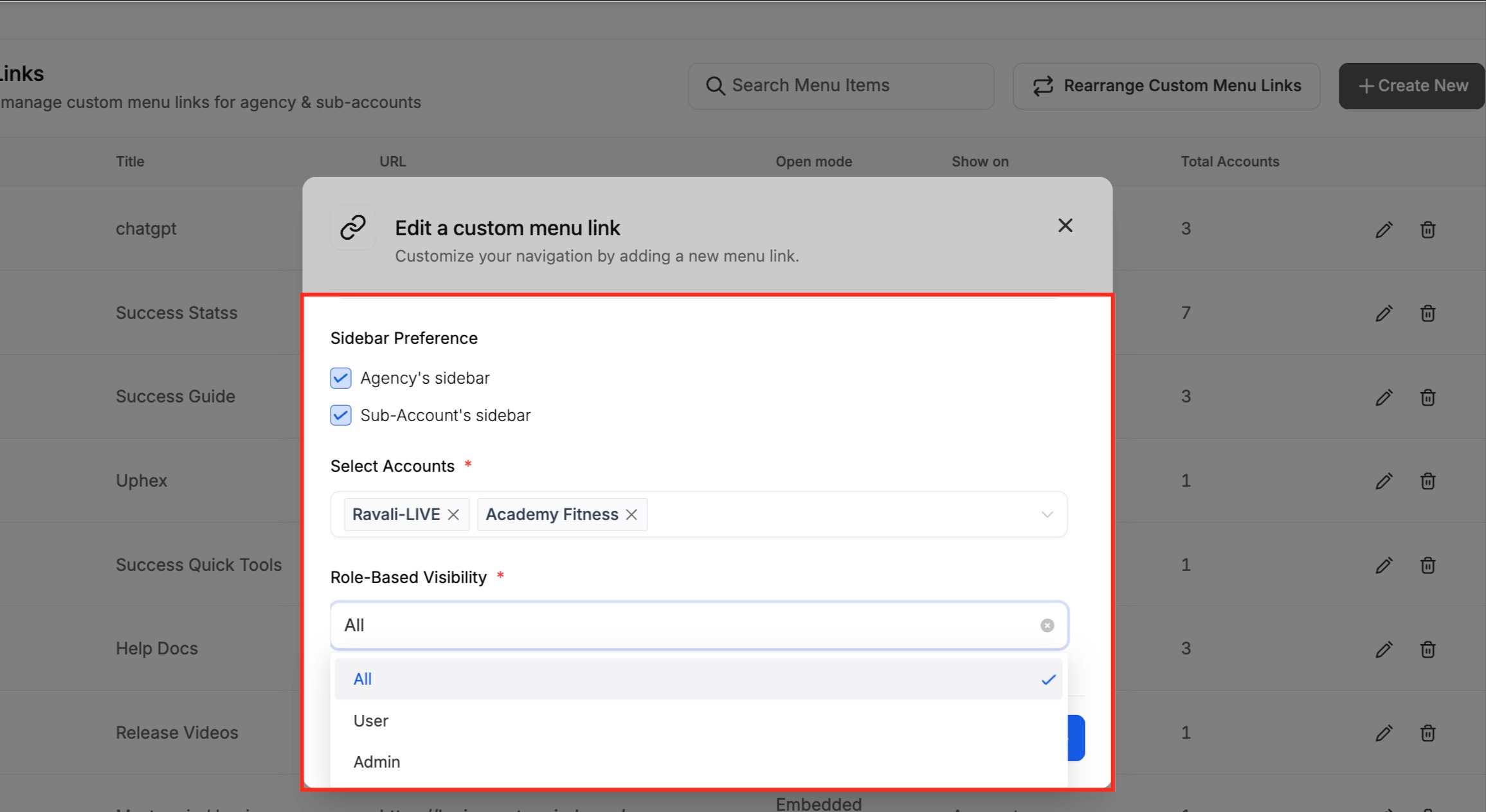Click Rearrange Custom Menu Links button
The height and width of the screenshot is (812, 1486).
pyautogui.click(x=1166, y=86)
